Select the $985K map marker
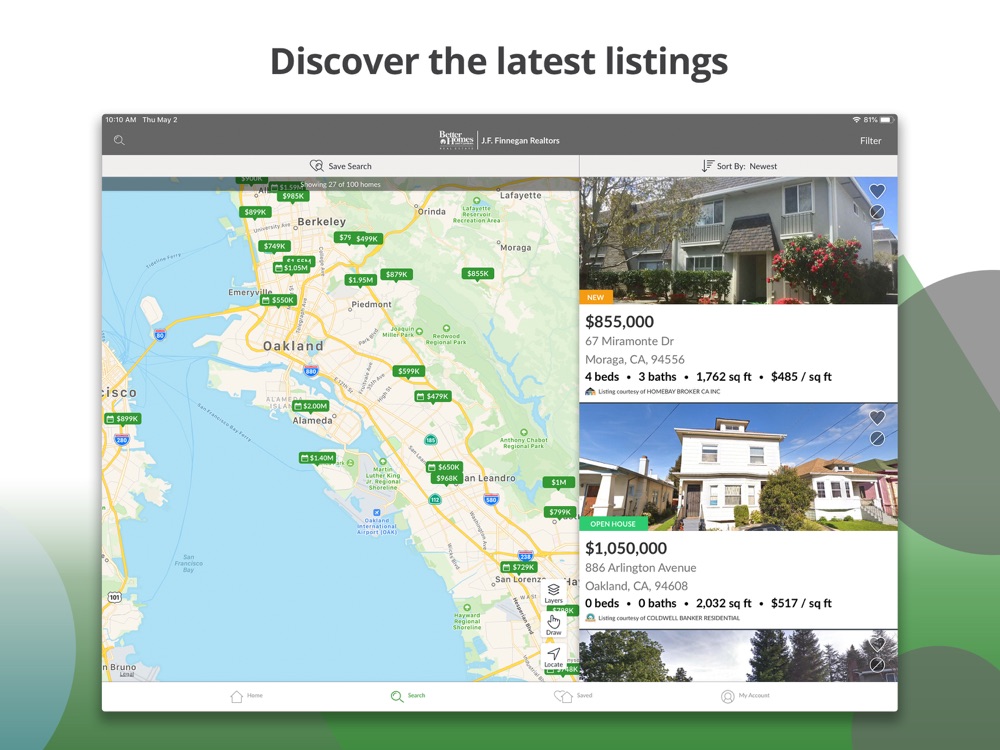This screenshot has height=750, width=1000. tap(293, 196)
